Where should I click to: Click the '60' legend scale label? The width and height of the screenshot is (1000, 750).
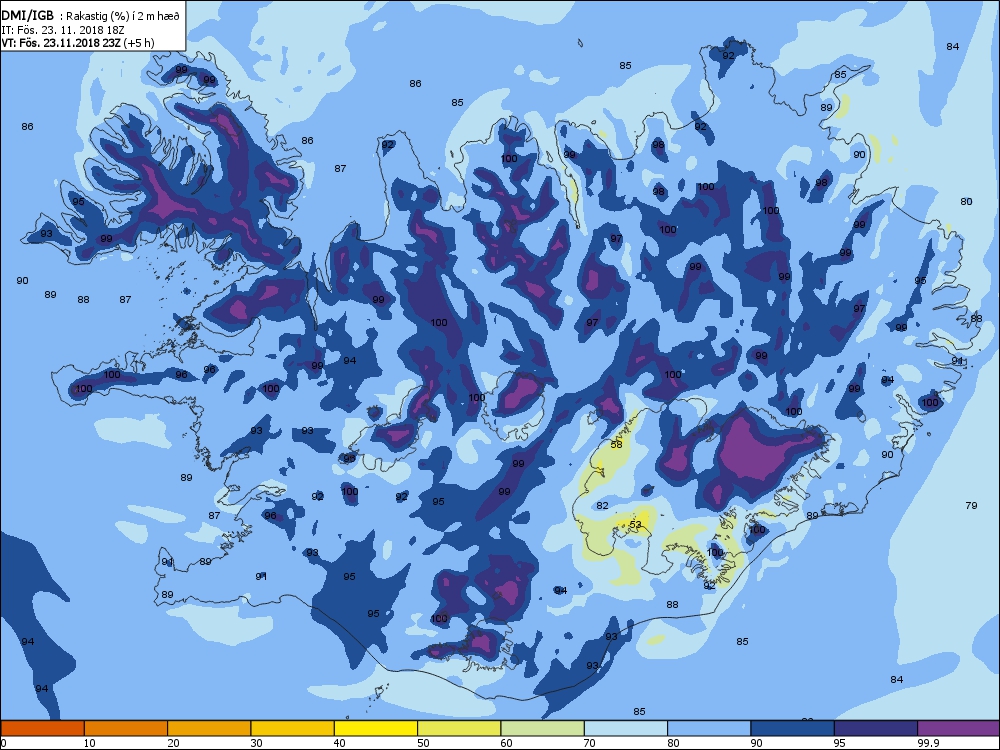pos(506,743)
